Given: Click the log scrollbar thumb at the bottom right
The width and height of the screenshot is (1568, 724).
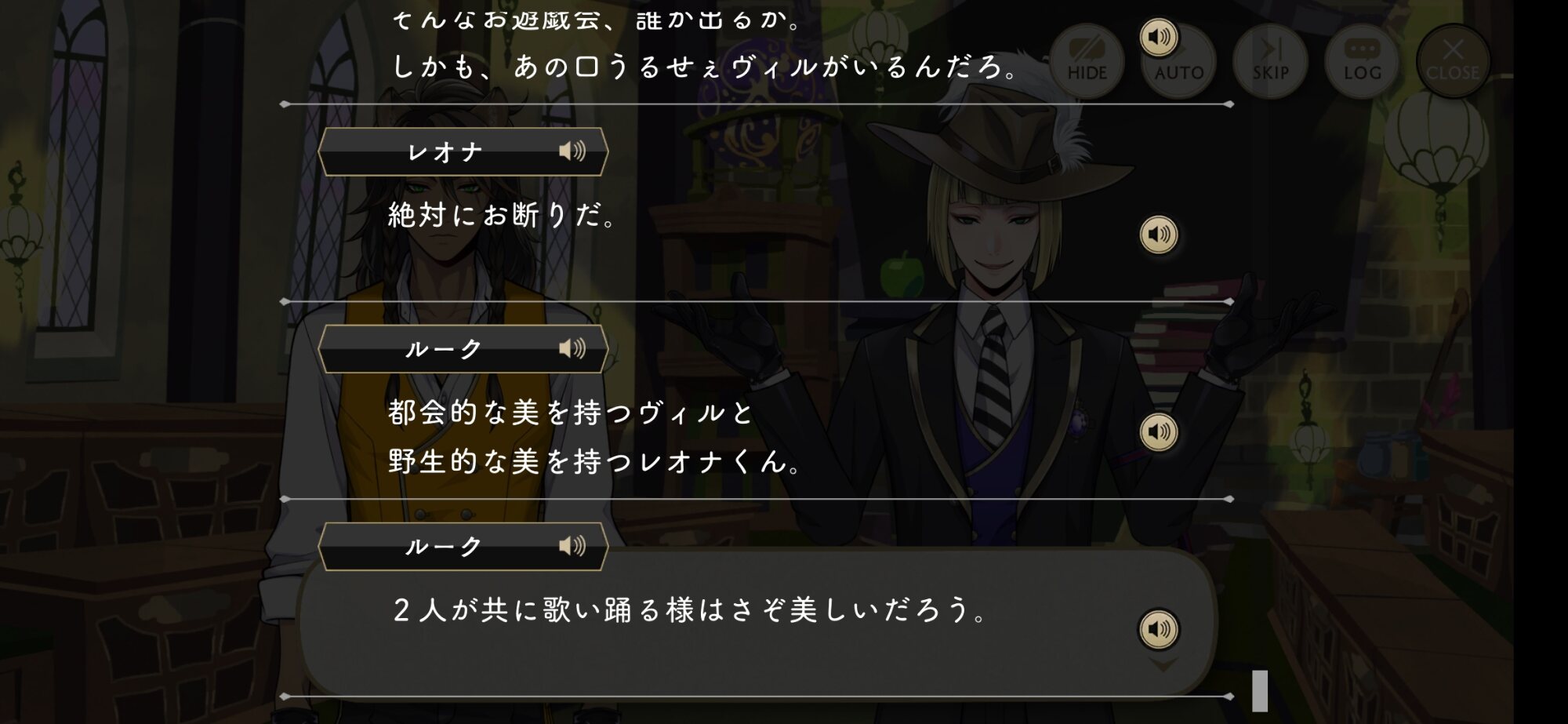Looking at the screenshot, I should click(x=1260, y=691).
